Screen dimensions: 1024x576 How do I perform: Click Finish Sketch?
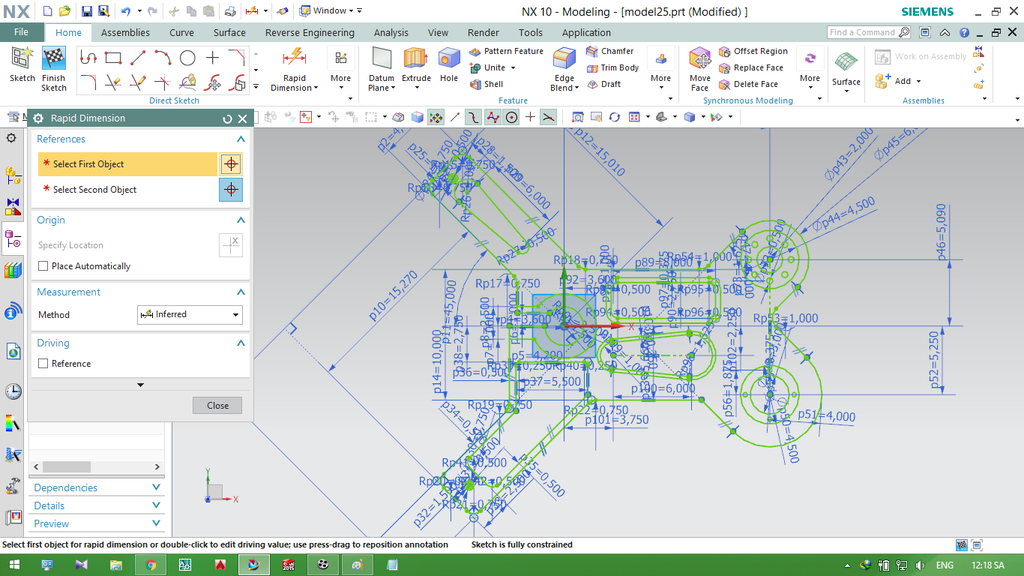(x=54, y=69)
